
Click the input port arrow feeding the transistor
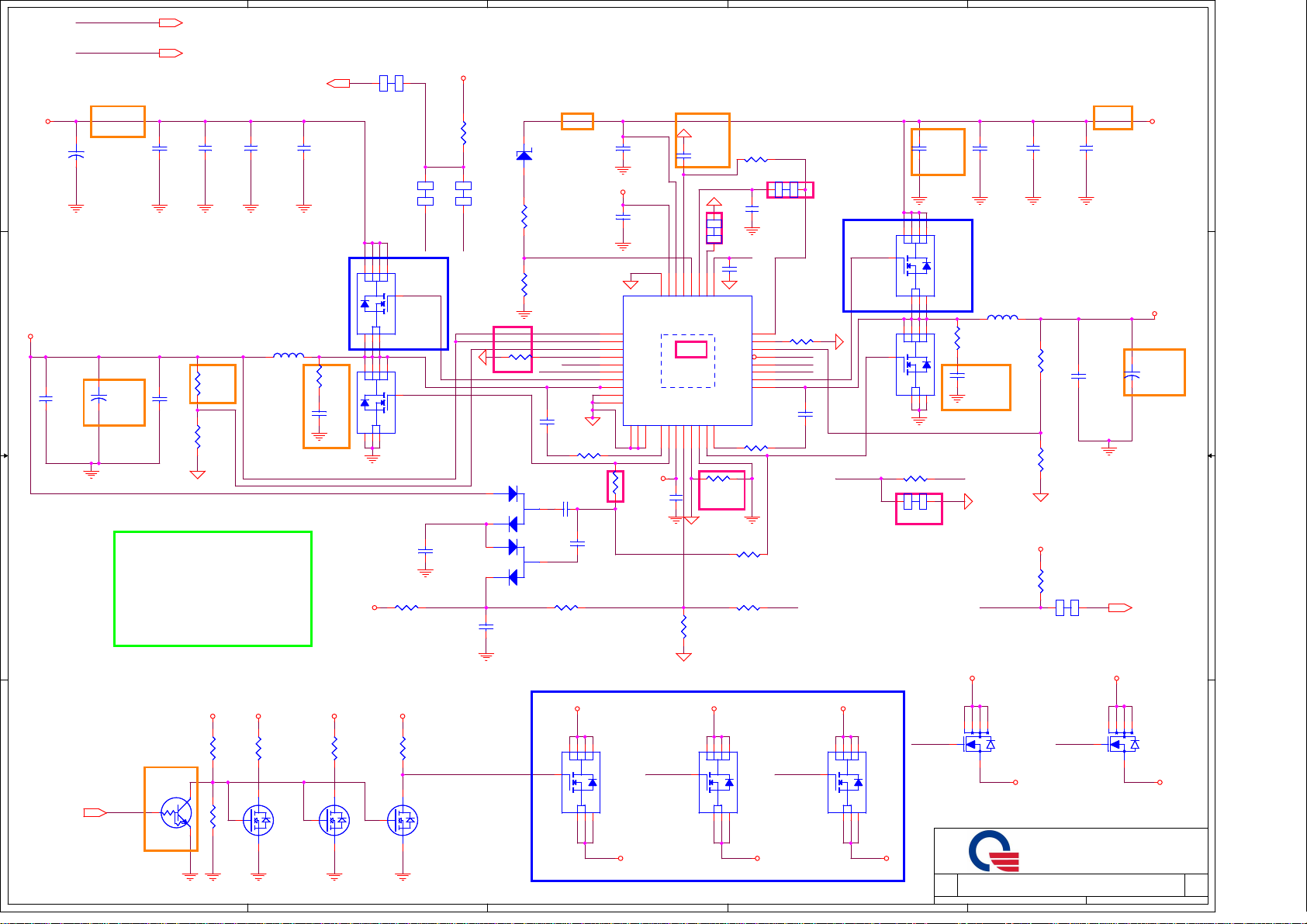[95, 812]
